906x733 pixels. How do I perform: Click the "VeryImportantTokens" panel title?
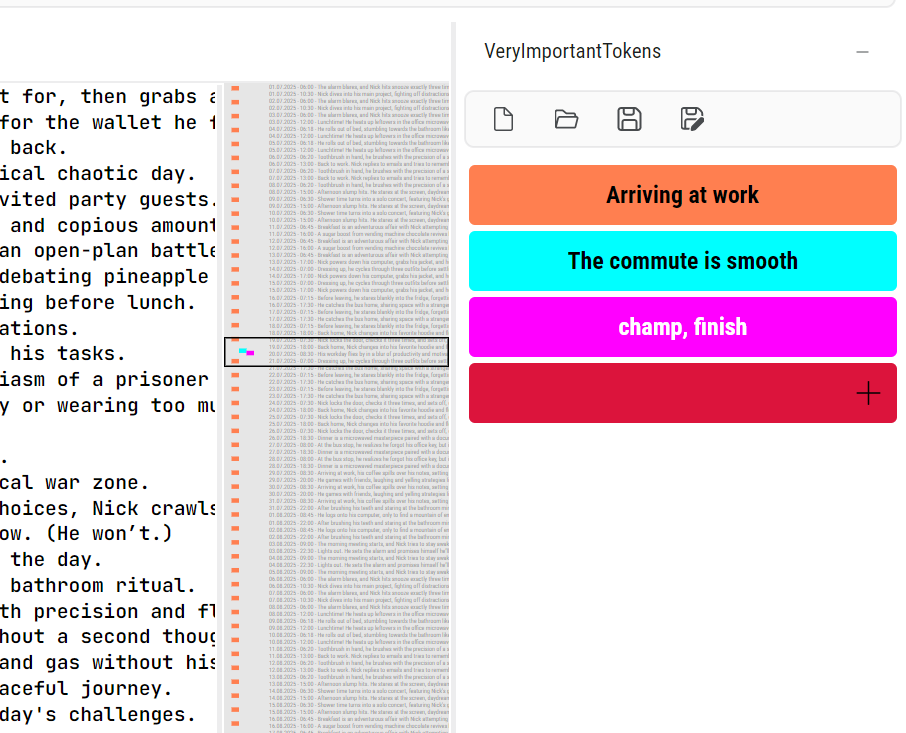pyautogui.click(x=572, y=52)
